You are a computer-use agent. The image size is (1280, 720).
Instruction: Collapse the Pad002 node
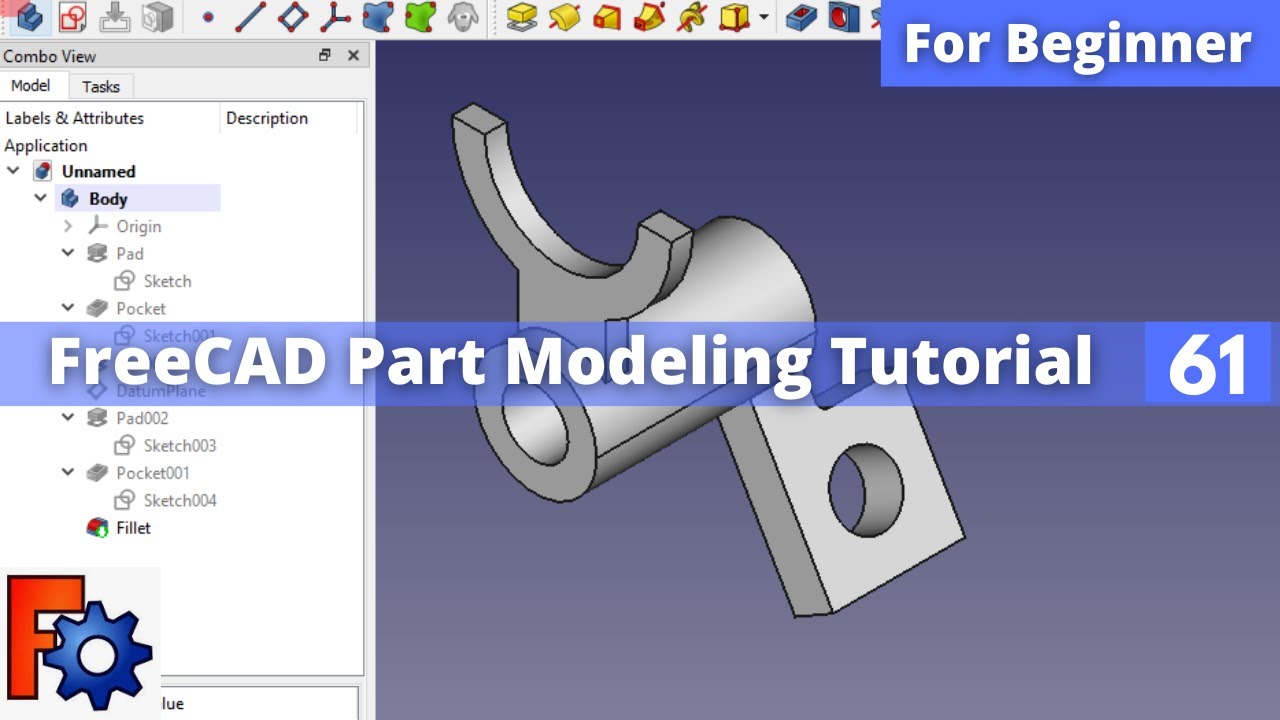[x=68, y=418]
